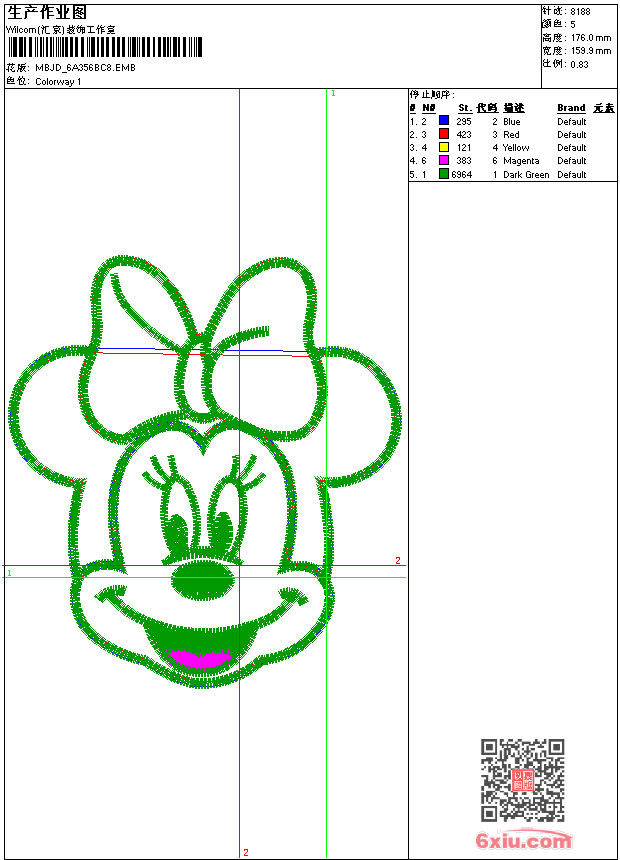Click 'Default' brand in the Dark Green row
The image size is (620, 860).
tap(571, 174)
